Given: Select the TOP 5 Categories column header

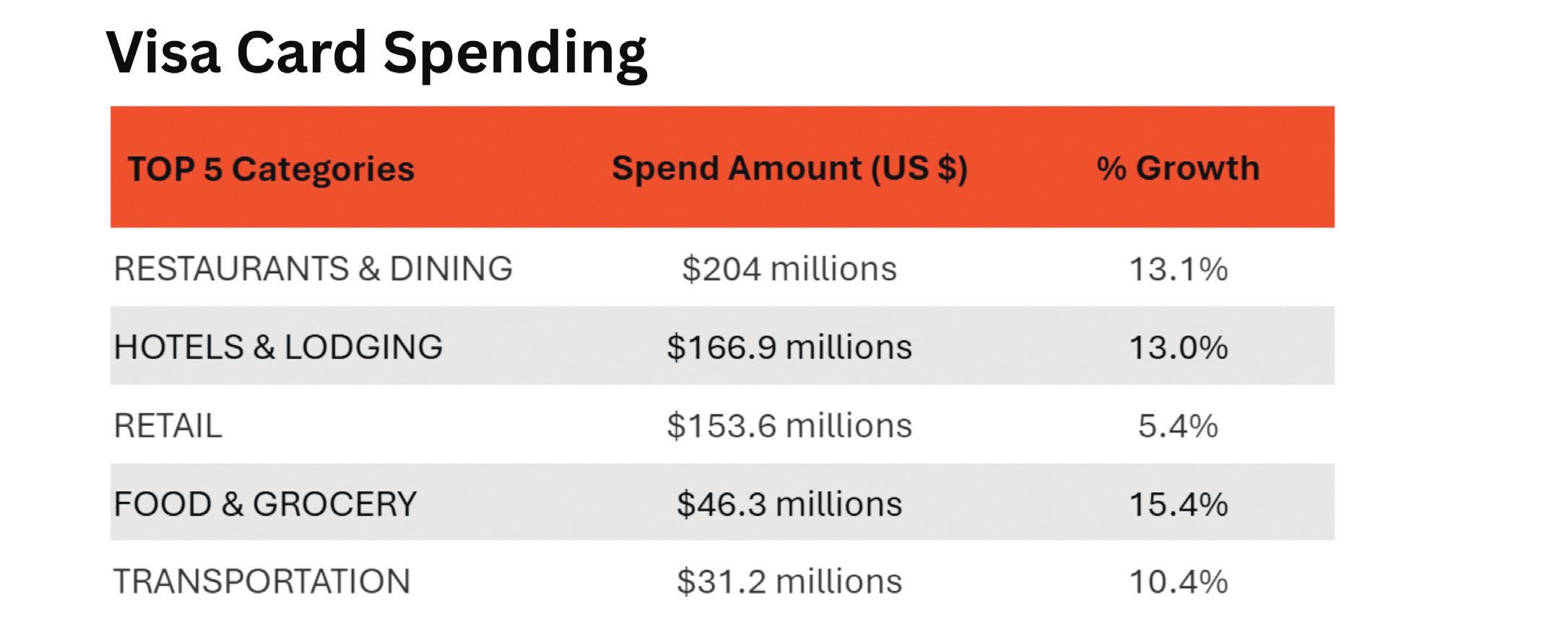Looking at the screenshot, I should point(272,169).
